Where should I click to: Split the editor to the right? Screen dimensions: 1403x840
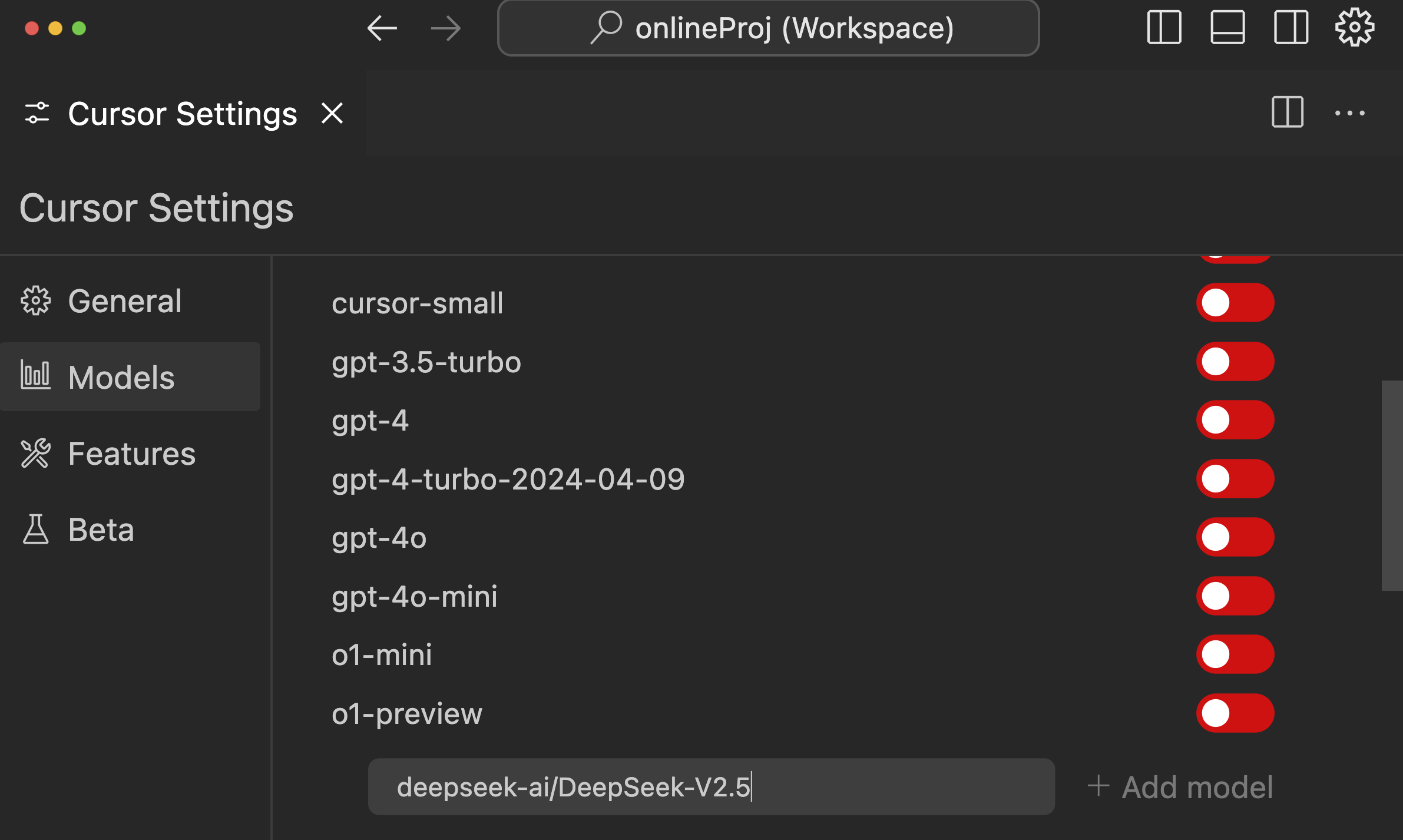coord(1287,112)
